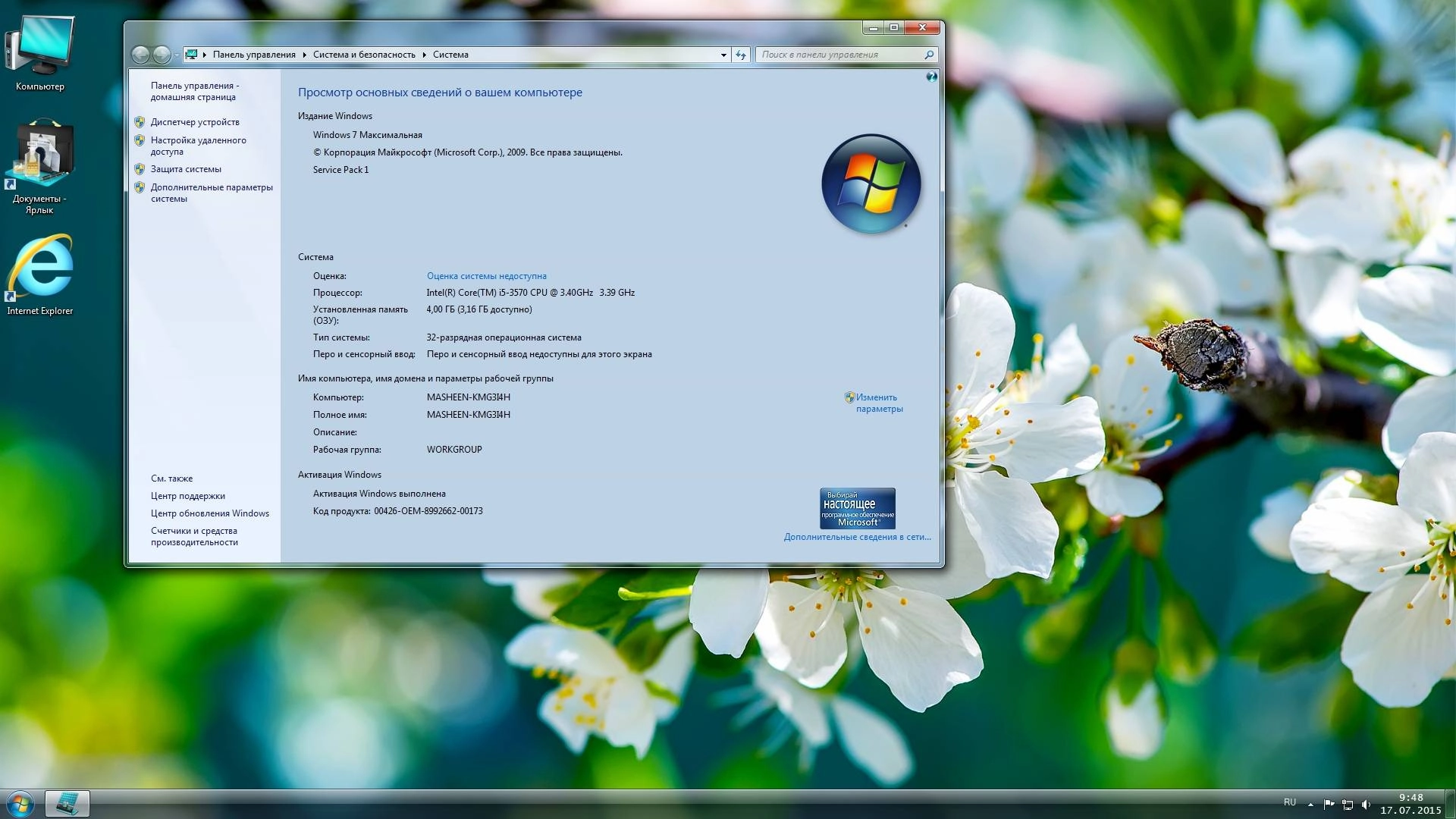Click the shield icon beside Изменить параметры

point(849,397)
